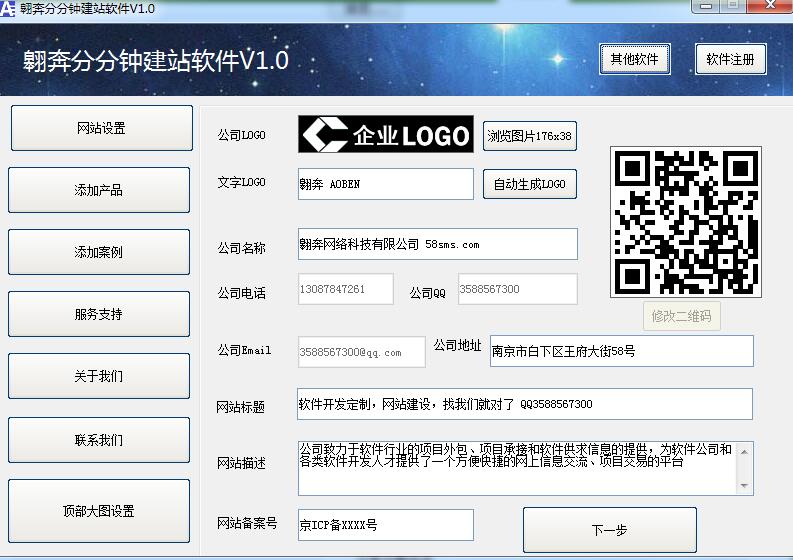The width and height of the screenshot is (793, 560).
Task: Click the 翱奔分分钟建站软件V1.0 banner title
Action: tap(156, 61)
